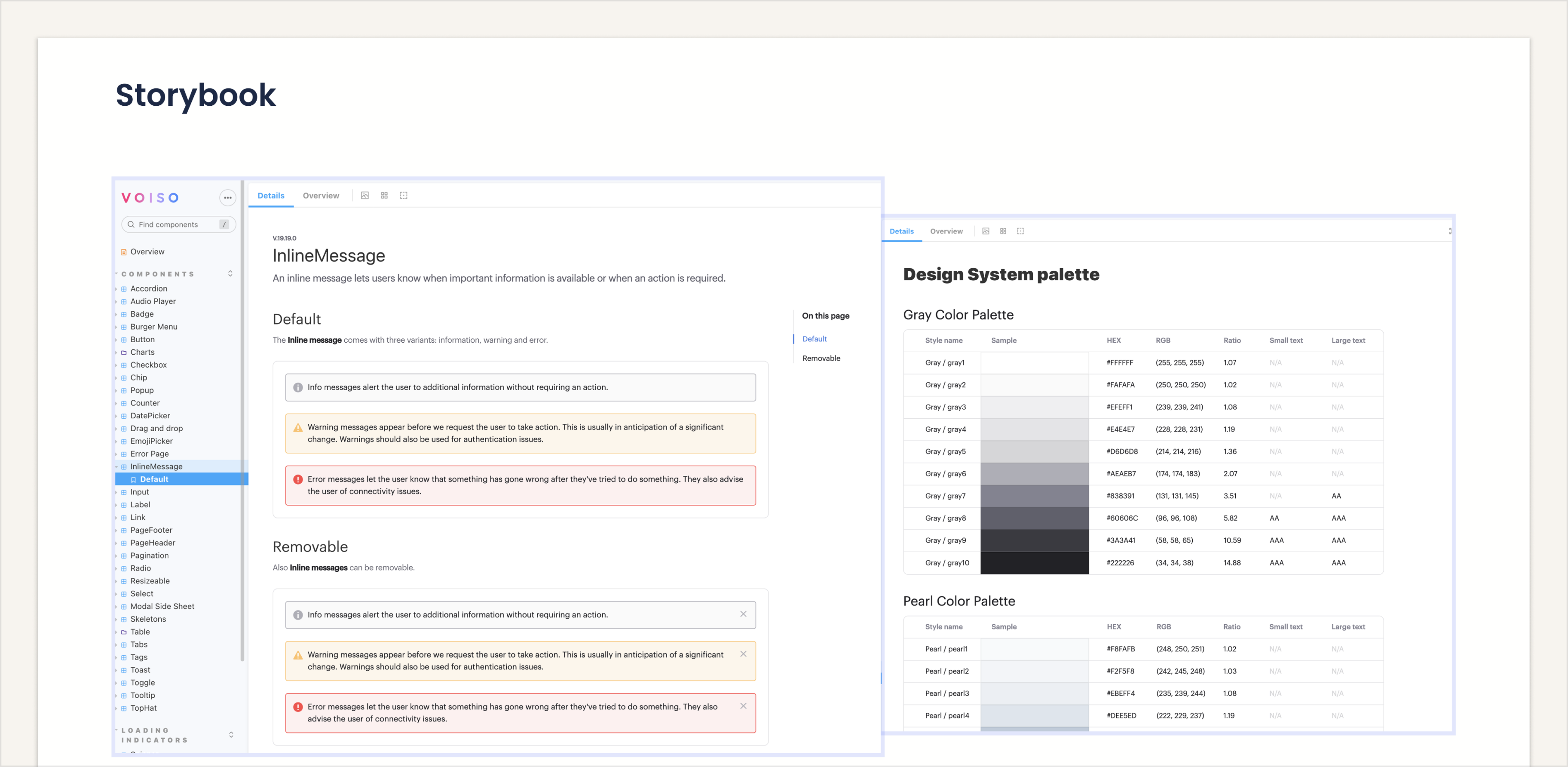This screenshot has width=1568, height=767.
Task: Jump to Removable in On this page
Action: click(x=821, y=359)
